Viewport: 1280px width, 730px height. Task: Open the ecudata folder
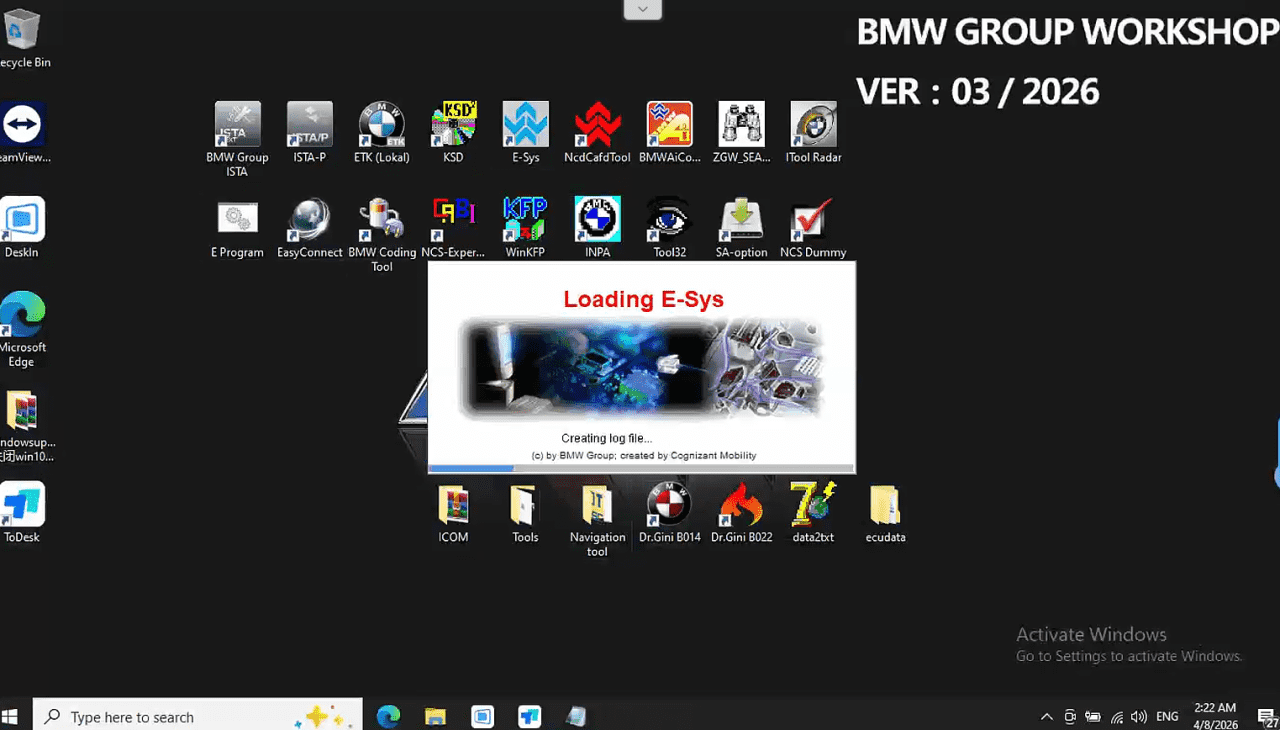(x=885, y=506)
